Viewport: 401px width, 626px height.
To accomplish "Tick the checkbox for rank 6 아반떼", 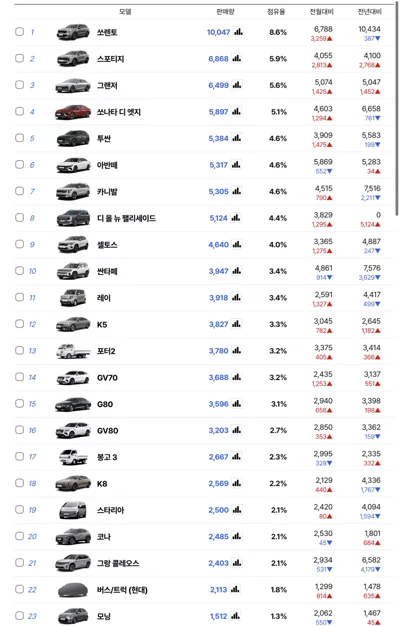I will tap(19, 164).
